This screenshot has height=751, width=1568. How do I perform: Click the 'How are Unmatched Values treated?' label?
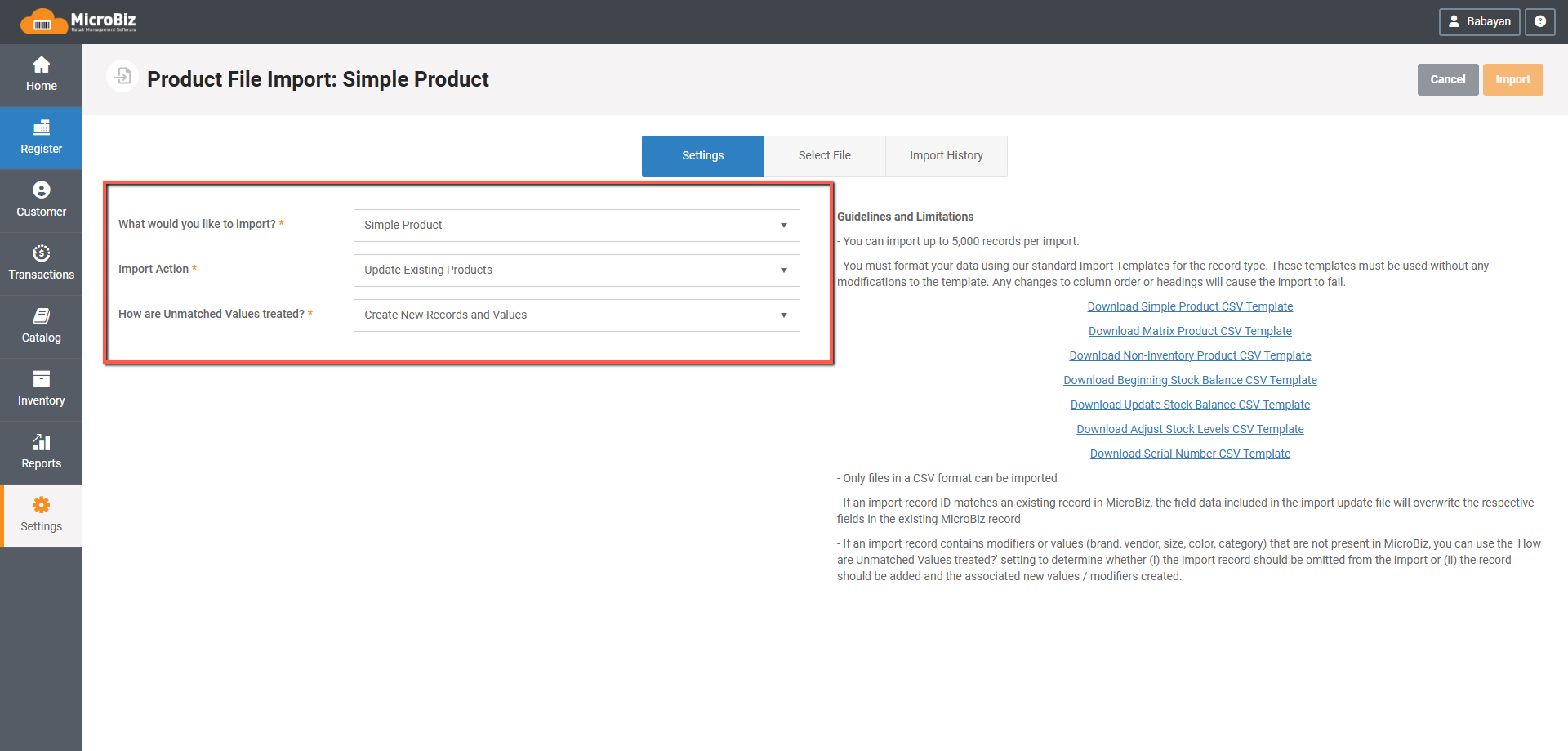pos(212,314)
